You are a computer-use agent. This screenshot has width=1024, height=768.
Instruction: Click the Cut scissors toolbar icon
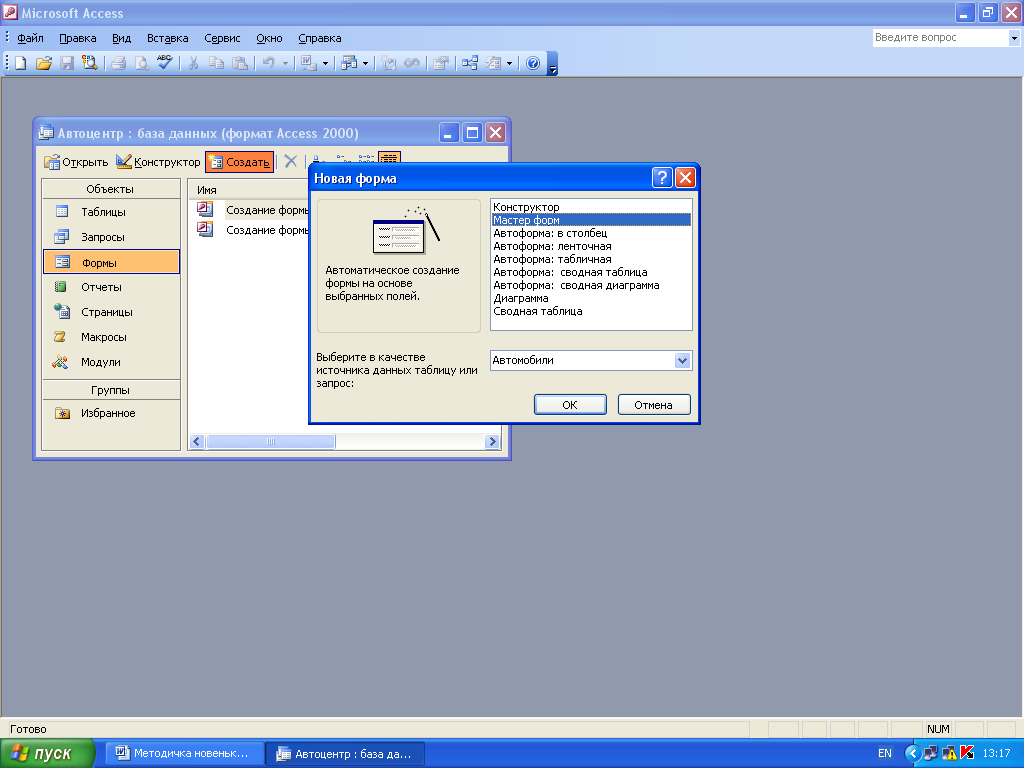point(193,63)
